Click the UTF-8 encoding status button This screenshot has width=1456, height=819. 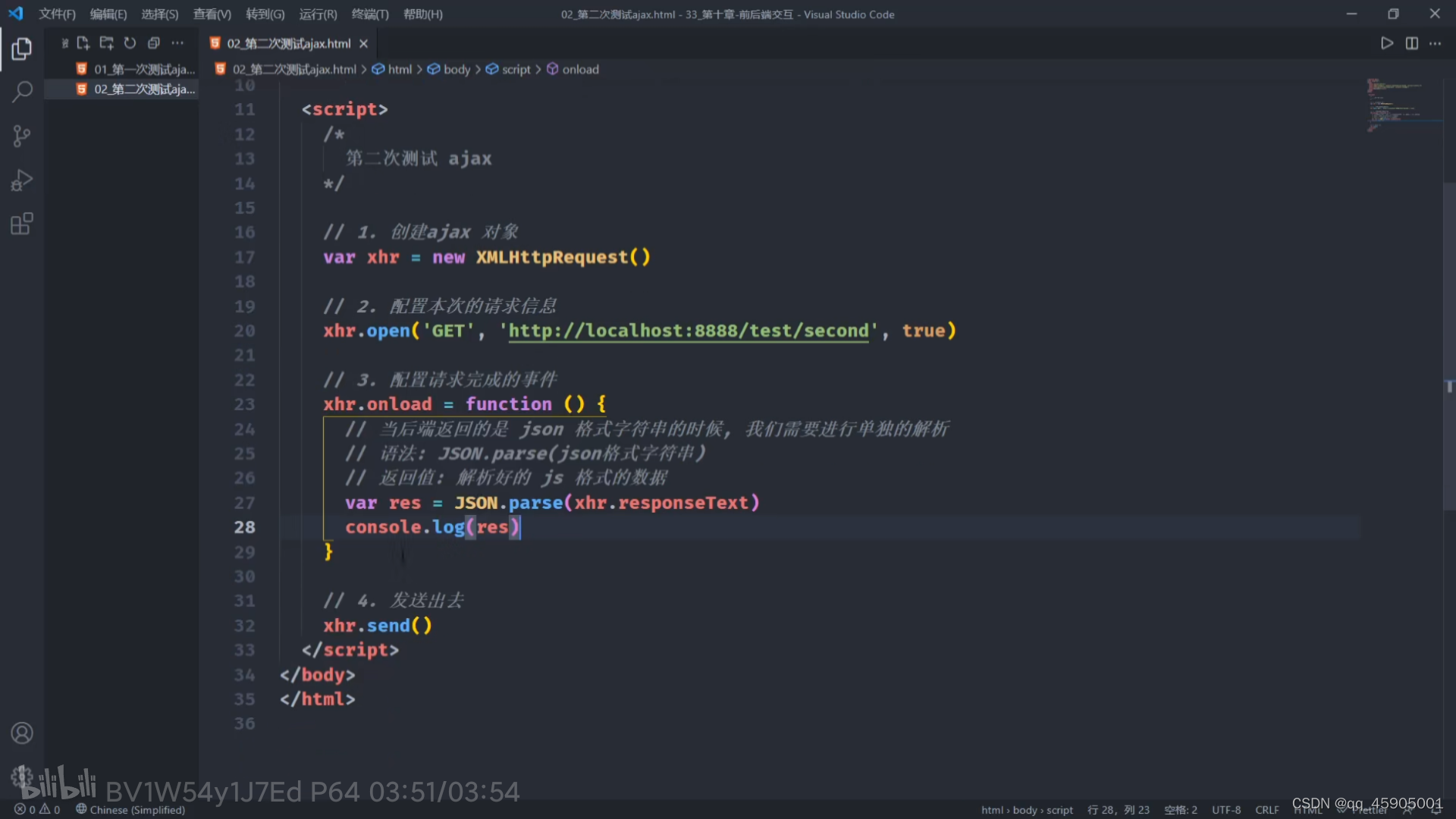[1226, 810]
